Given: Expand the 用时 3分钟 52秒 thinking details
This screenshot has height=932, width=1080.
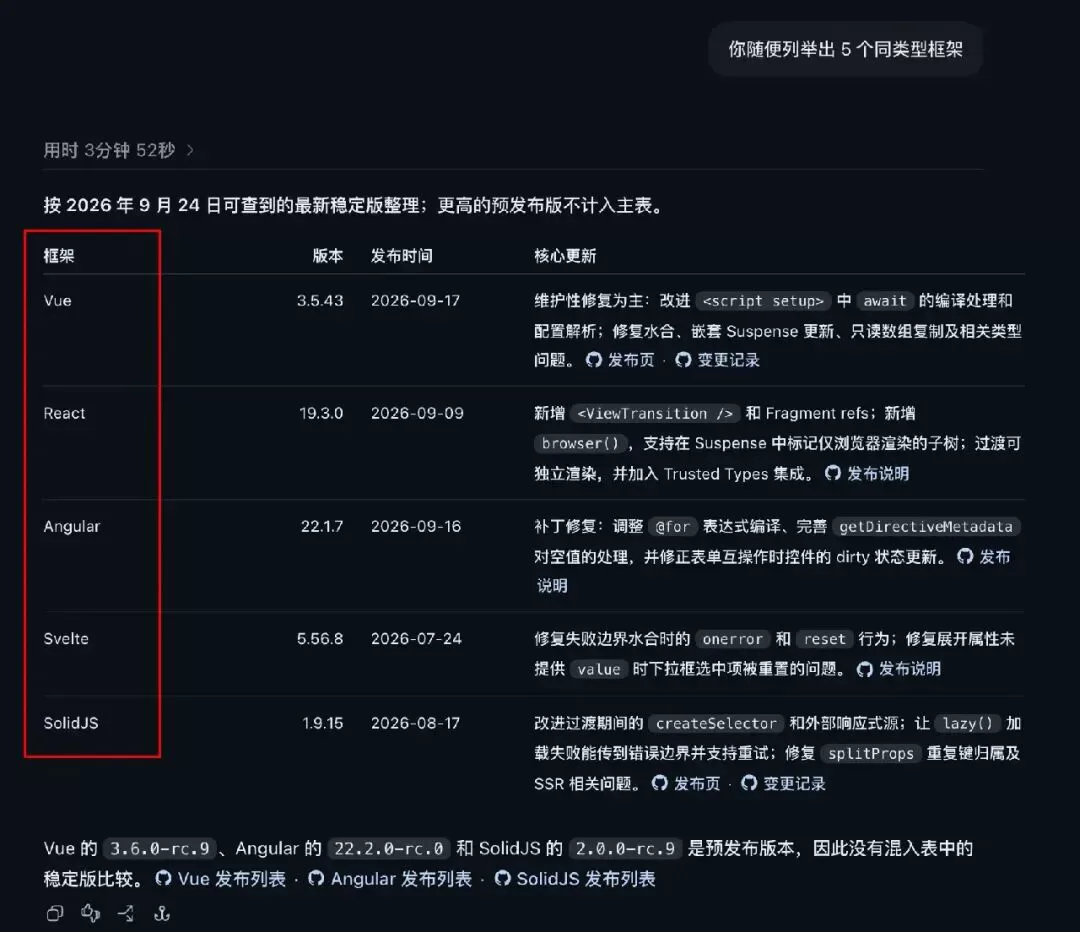Looking at the screenshot, I should pyautogui.click(x=118, y=150).
